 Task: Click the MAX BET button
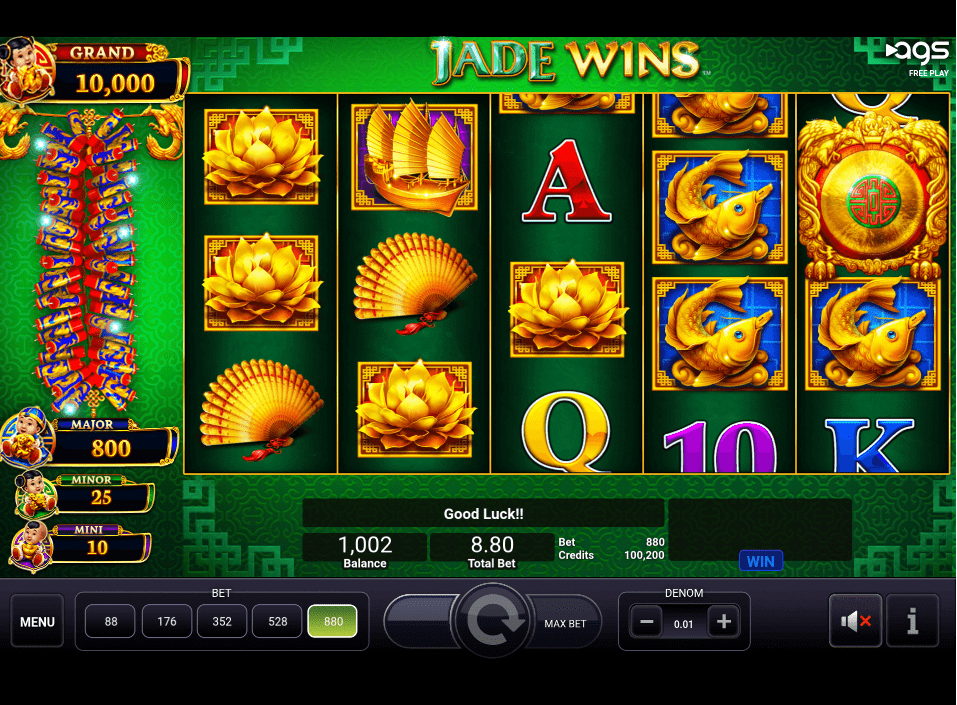tap(565, 623)
